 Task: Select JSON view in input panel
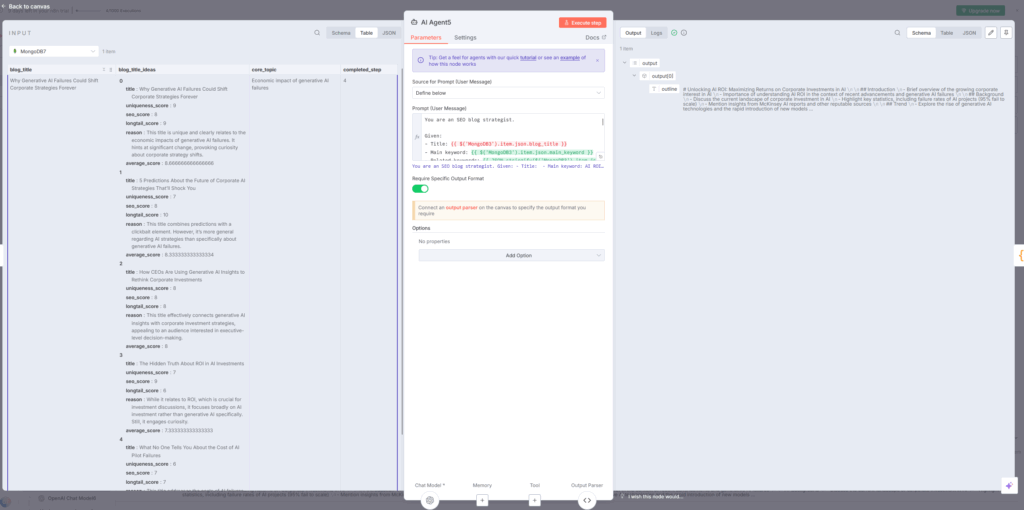pos(389,33)
